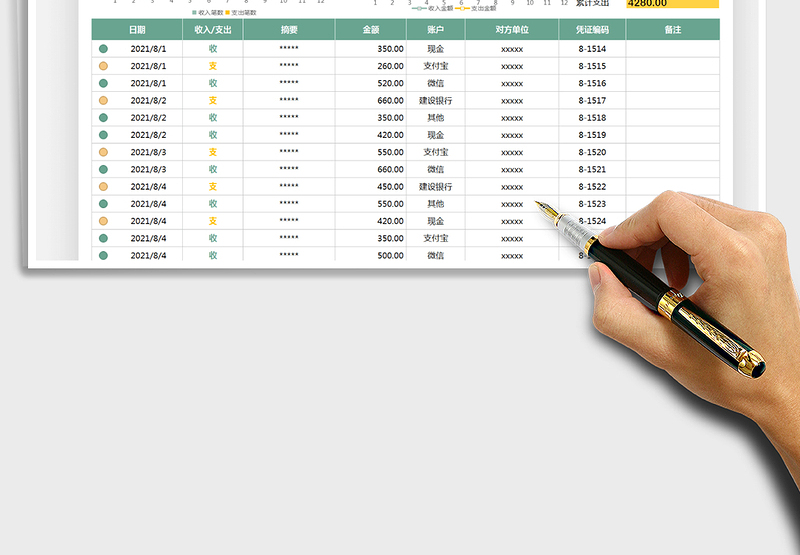
Task: Select the orange dot in row 8-1517
Action: point(103,100)
